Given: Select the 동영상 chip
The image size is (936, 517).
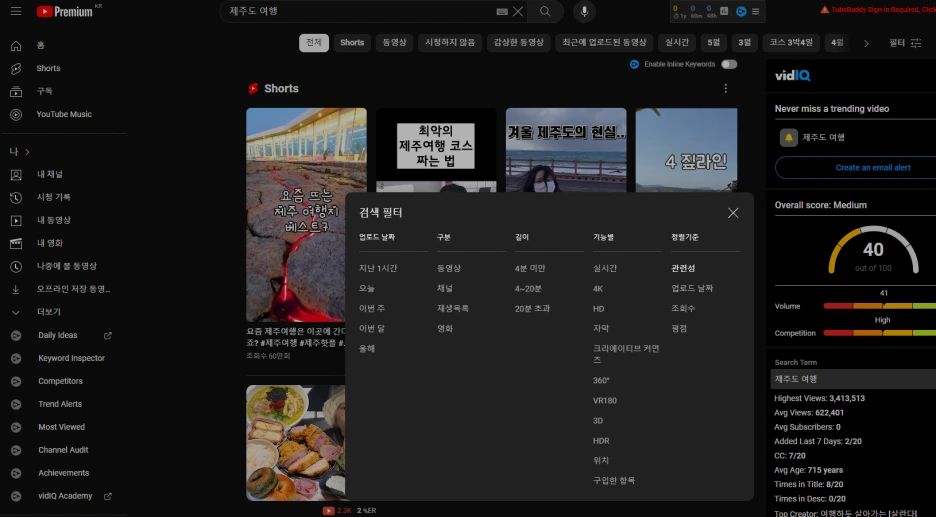Looking at the screenshot, I should pos(394,42).
